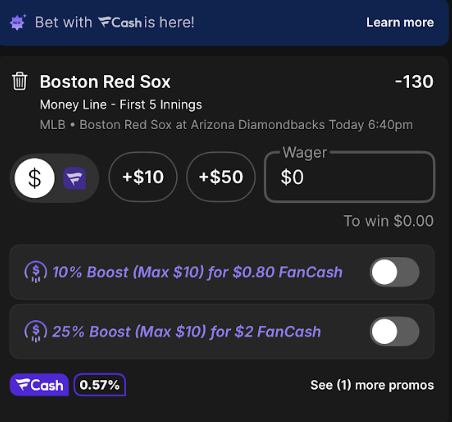
Task: Select 25% Boost for $2 FanCash text
Action: click(x=187, y=332)
